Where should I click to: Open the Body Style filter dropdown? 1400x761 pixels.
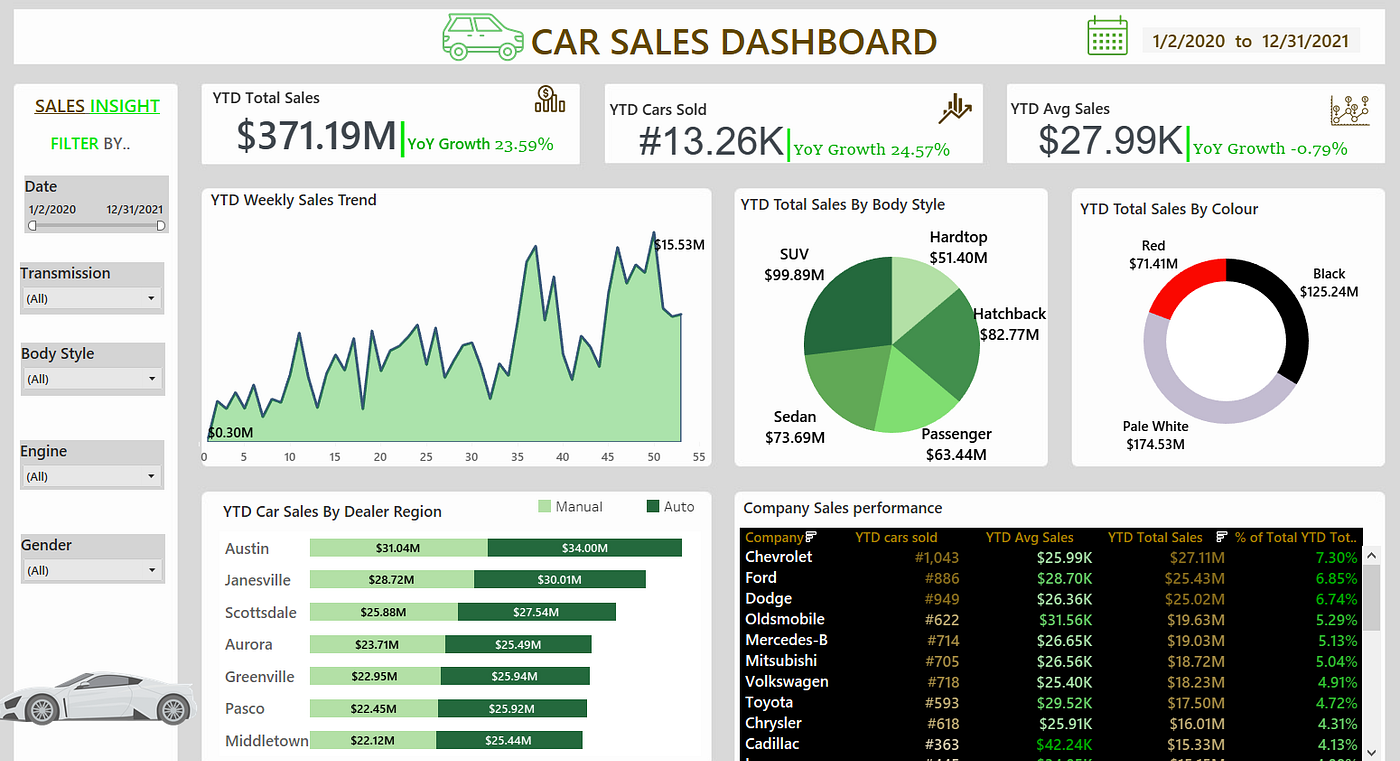coord(92,379)
